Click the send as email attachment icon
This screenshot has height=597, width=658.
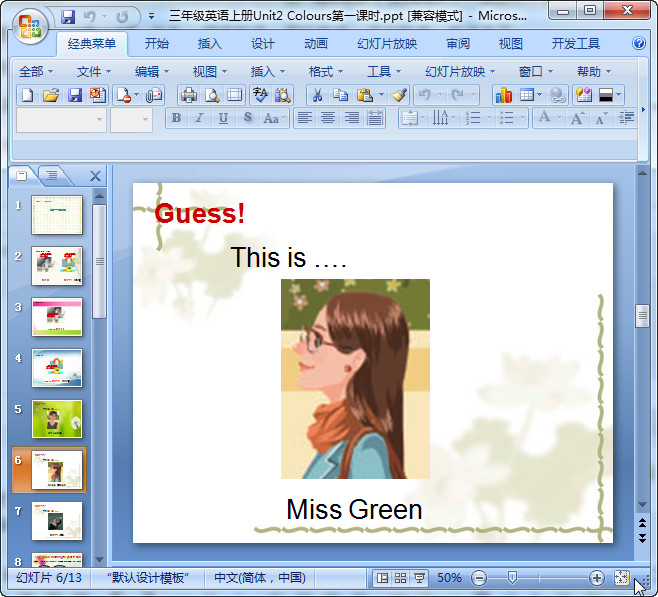(x=154, y=96)
